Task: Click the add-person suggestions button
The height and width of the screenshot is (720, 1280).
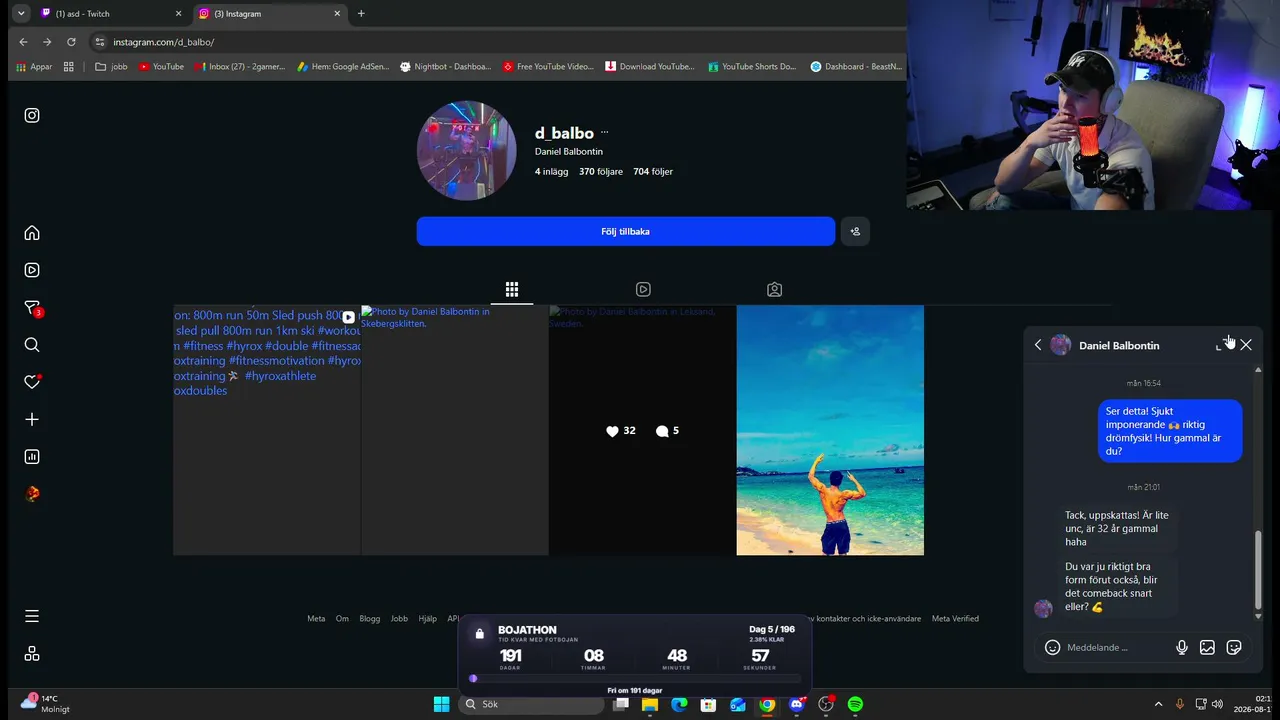Action: [x=855, y=231]
